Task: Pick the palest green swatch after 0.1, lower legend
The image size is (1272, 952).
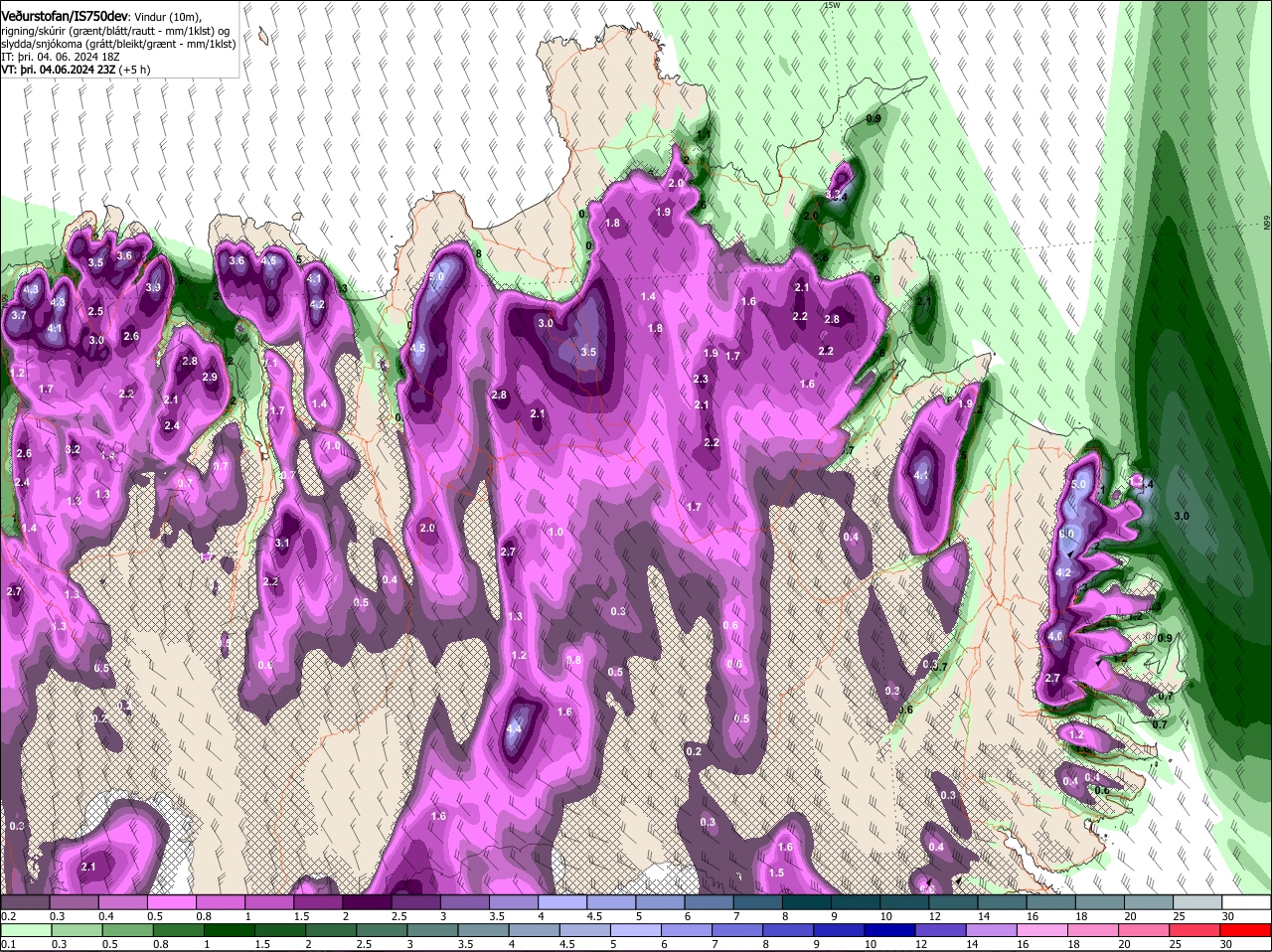Action: (x=26, y=930)
